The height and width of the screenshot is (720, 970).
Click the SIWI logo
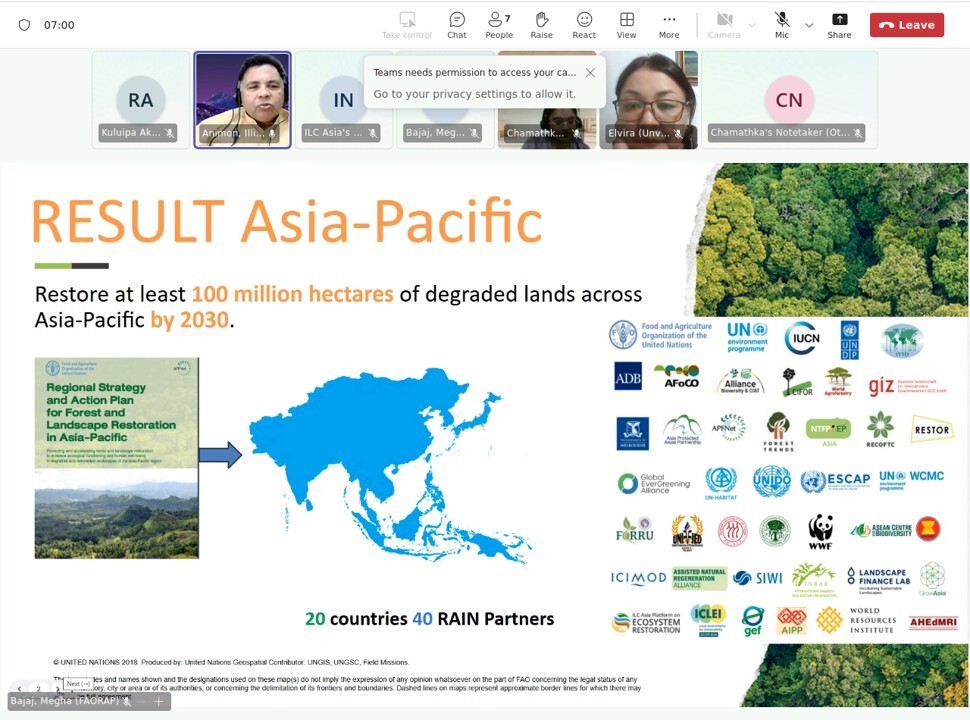[x=758, y=578]
